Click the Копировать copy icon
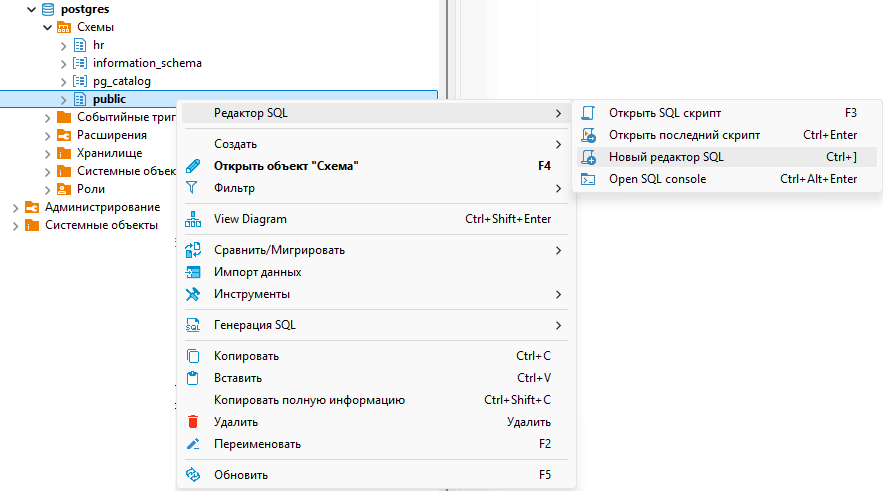 (x=193, y=356)
